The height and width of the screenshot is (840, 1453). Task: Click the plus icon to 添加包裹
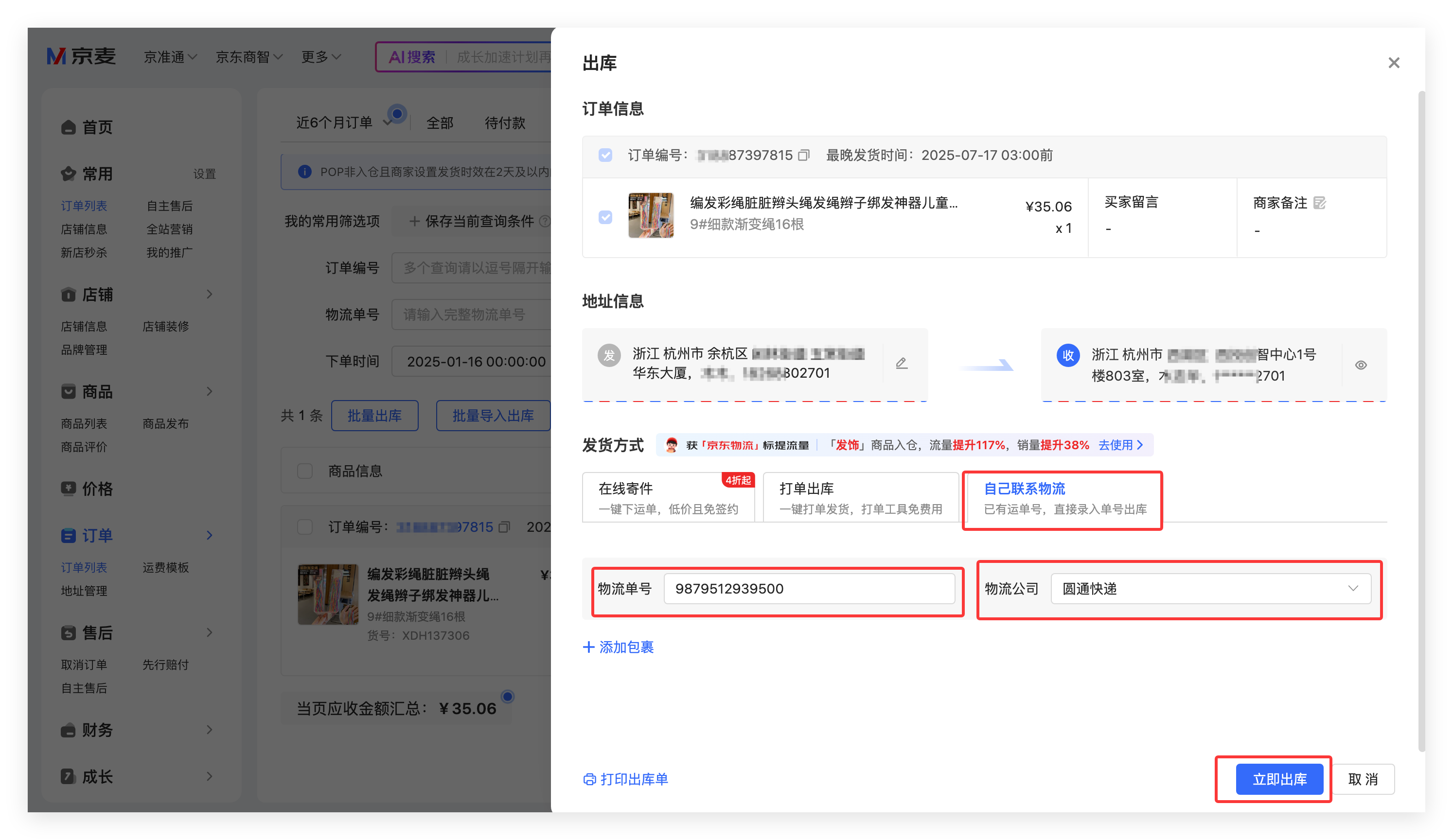589,647
